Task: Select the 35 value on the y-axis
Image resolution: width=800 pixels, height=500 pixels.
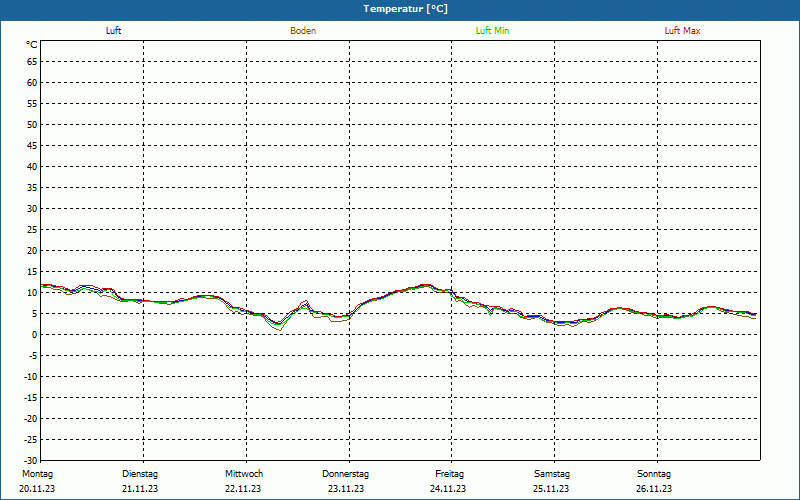Action: (32, 188)
